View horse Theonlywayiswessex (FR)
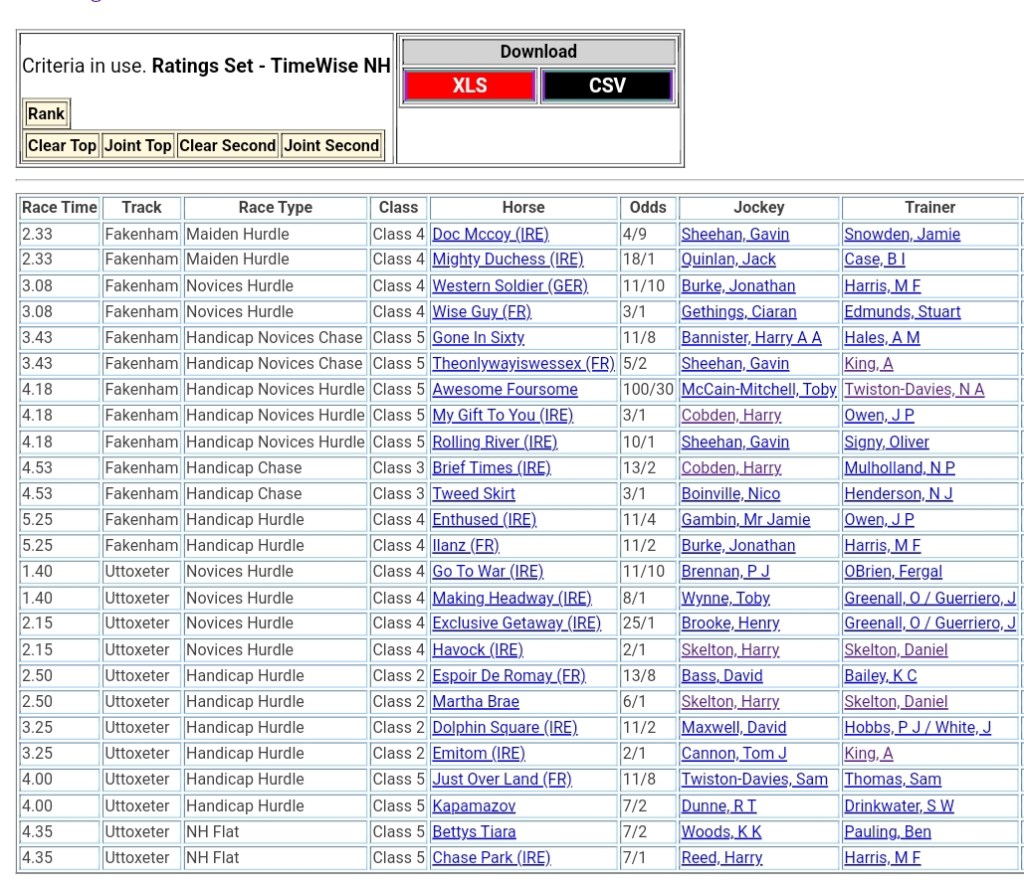The width and height of the screenshot is (1024, 889). pos(523,364)
